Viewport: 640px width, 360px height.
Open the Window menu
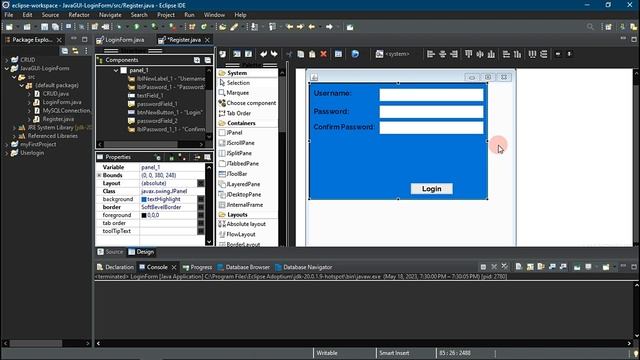[214, 15]
